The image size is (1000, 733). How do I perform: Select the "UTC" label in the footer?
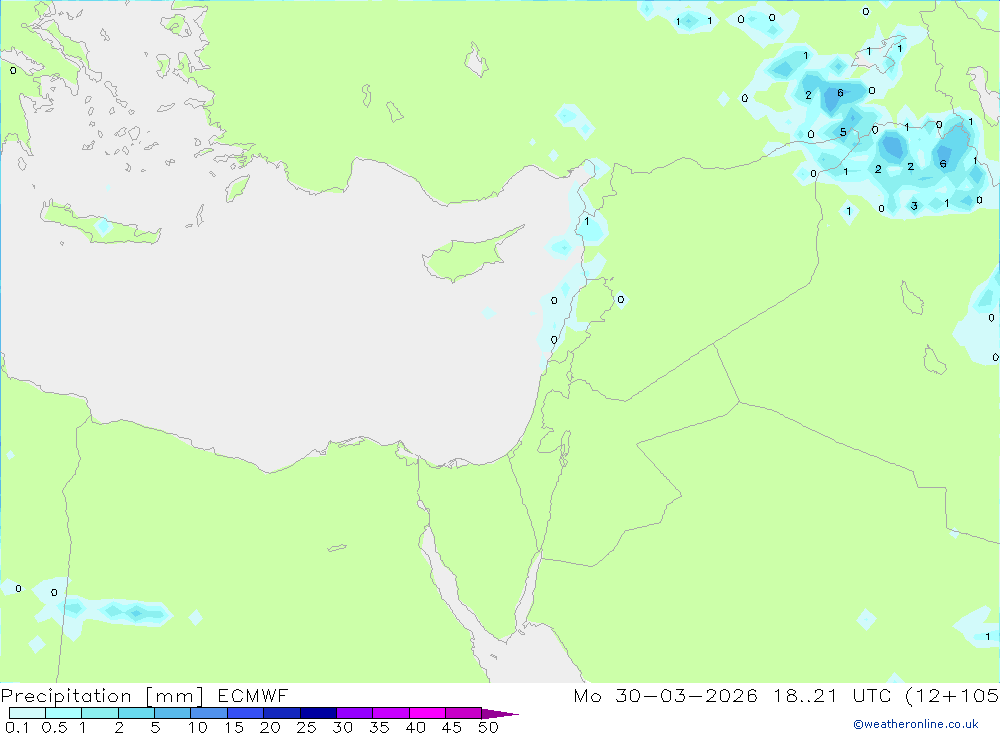coord(872,695)
